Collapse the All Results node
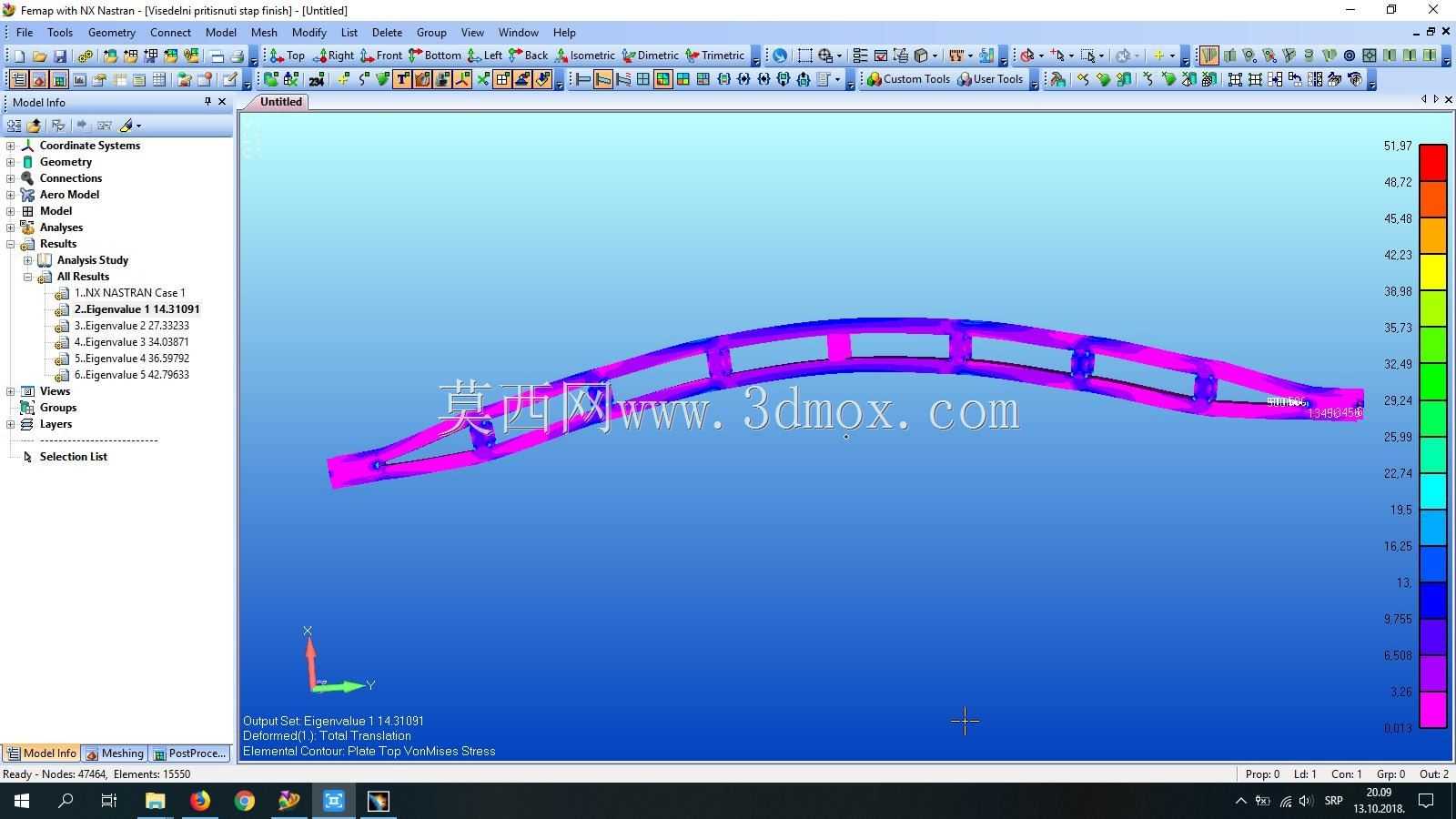1456x819 pixels. point(27,277)
